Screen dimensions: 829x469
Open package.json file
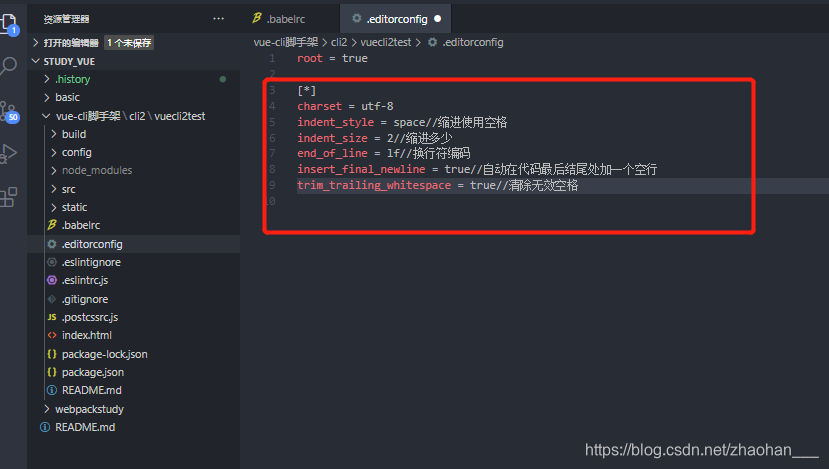[93, 372]
